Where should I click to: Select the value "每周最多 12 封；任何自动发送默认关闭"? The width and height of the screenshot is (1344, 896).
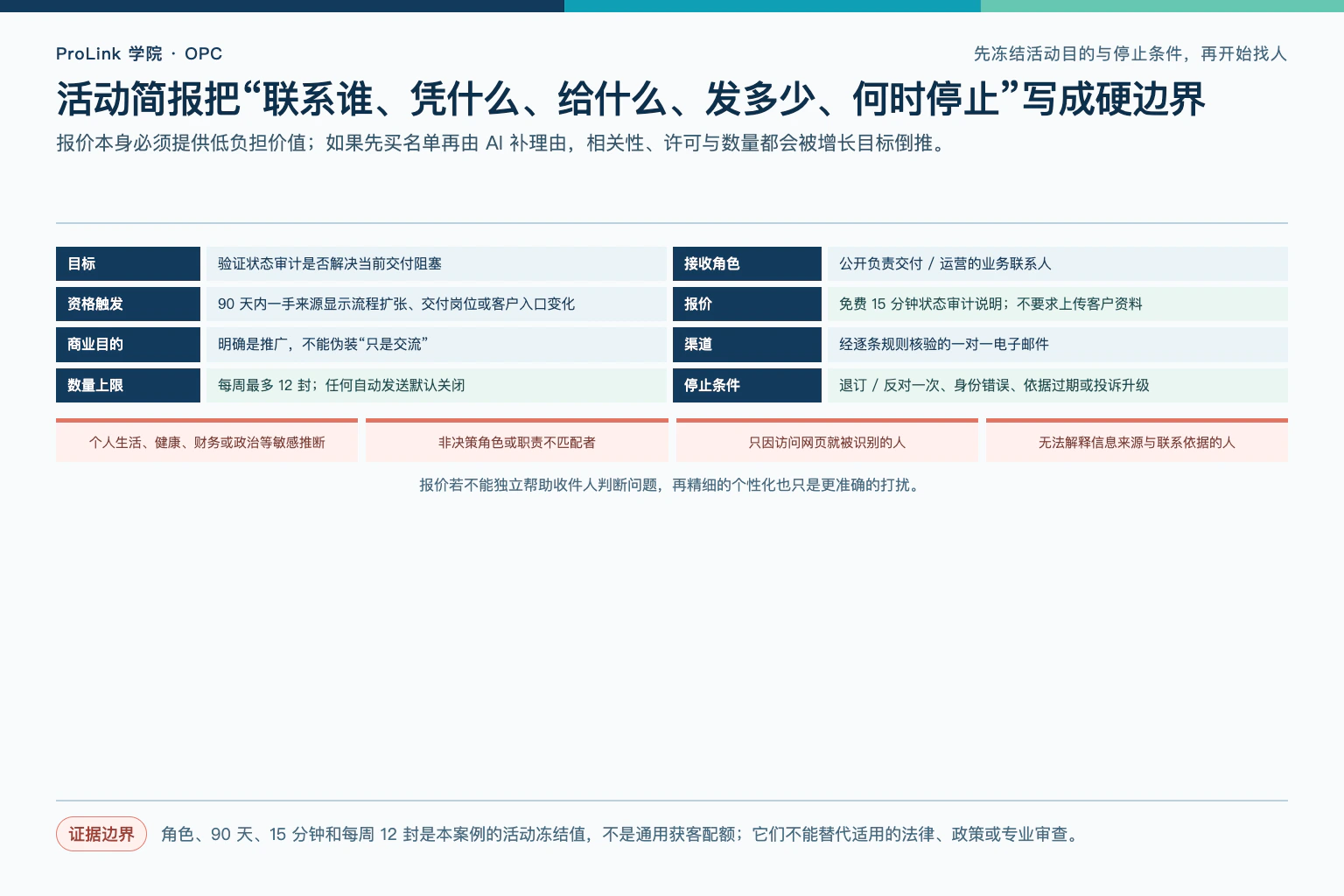click(341, 385)
